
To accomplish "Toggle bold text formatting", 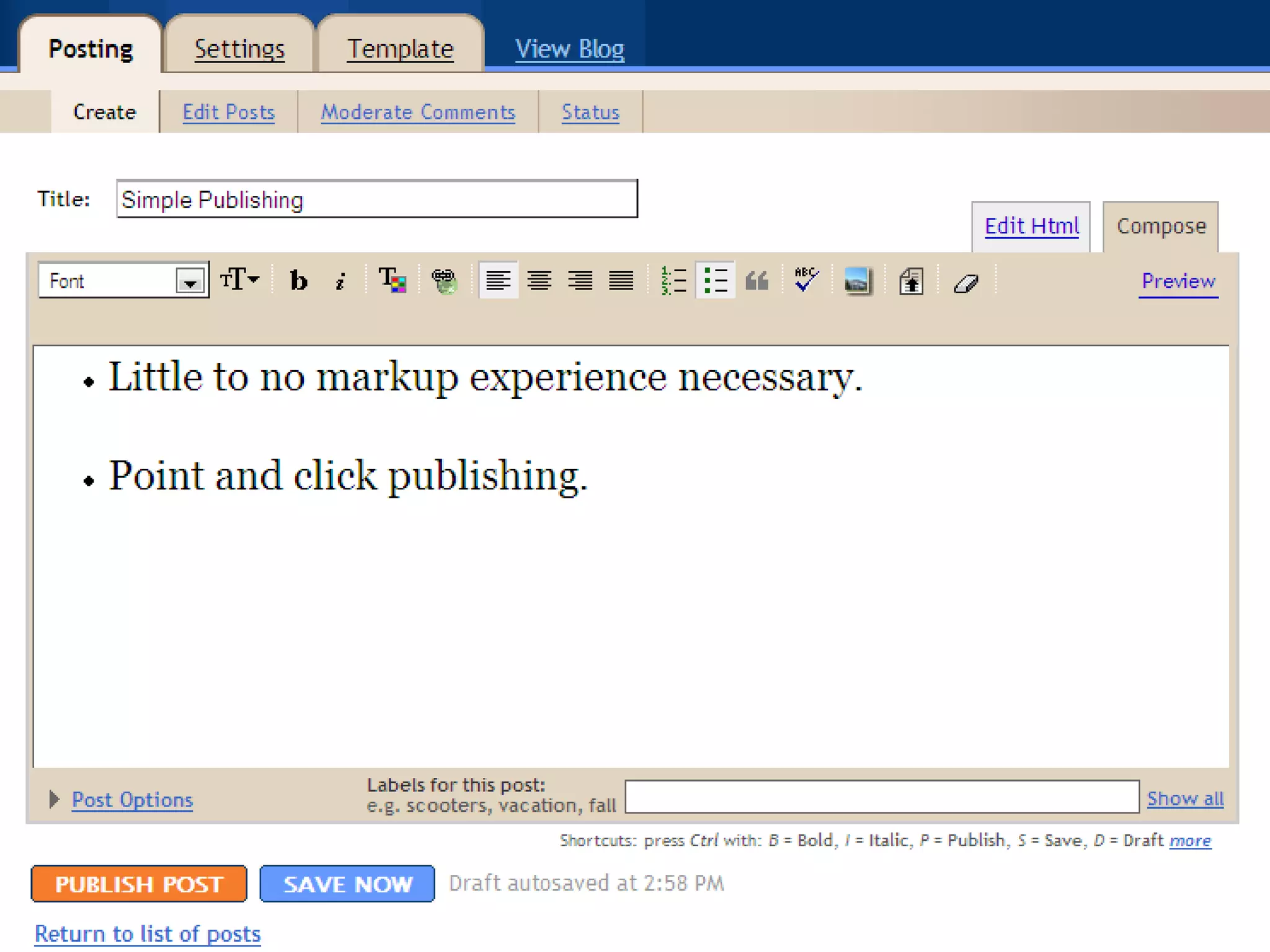I will point(298,281).
